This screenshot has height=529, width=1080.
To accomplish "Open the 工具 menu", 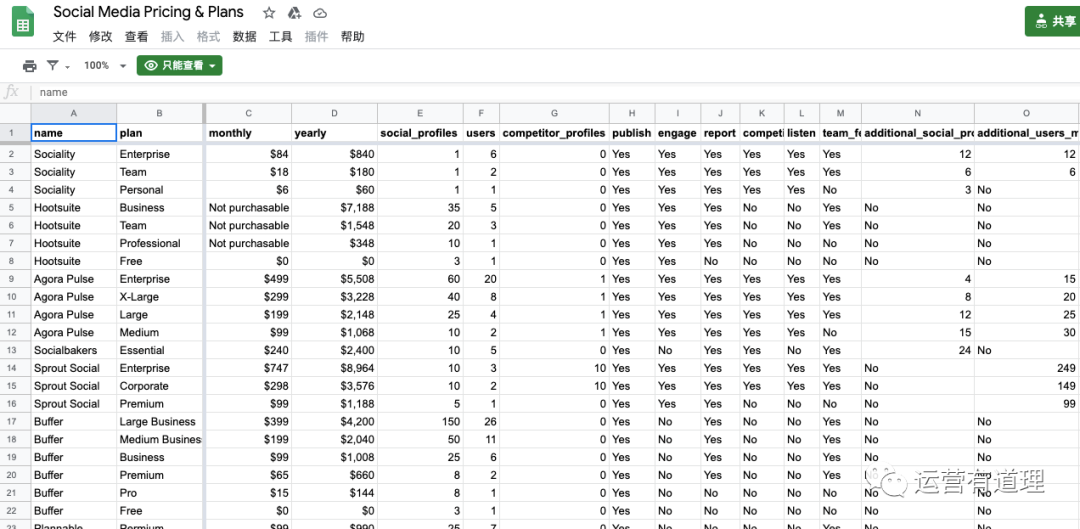I will [x=280, y=37].
